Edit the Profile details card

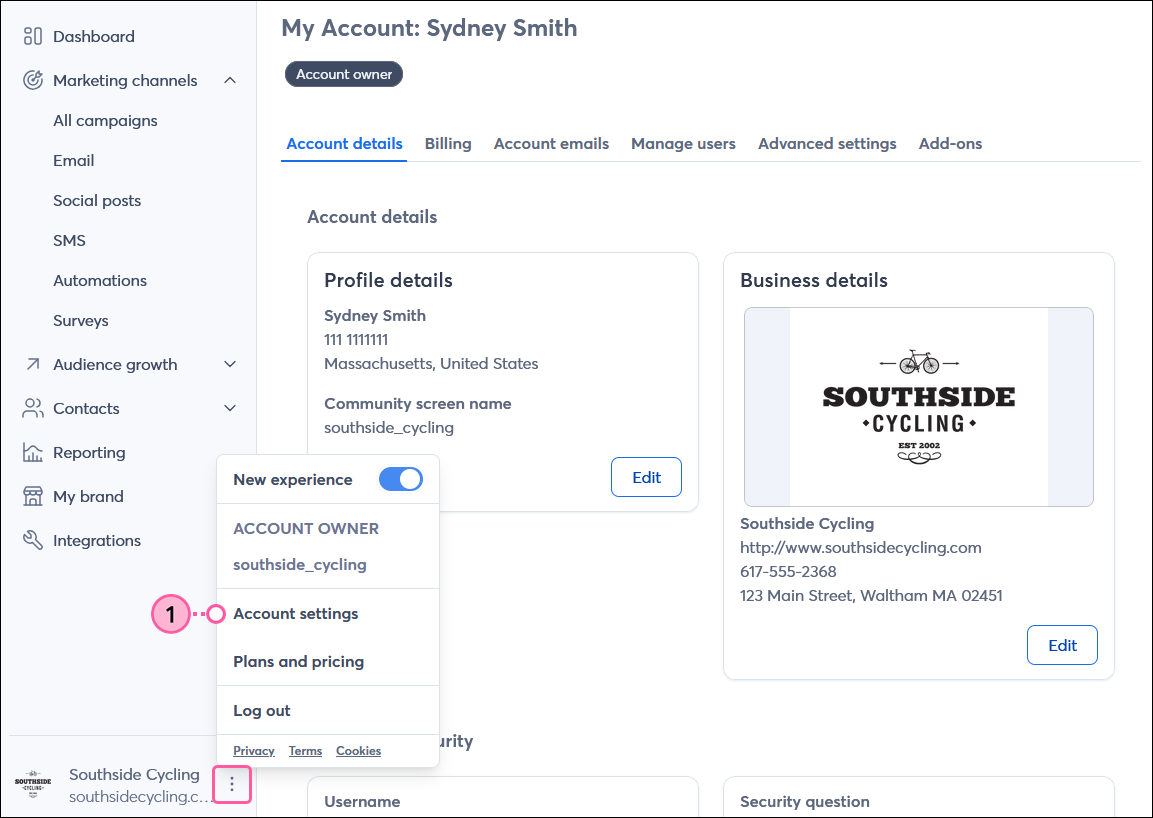pos(646,477)
